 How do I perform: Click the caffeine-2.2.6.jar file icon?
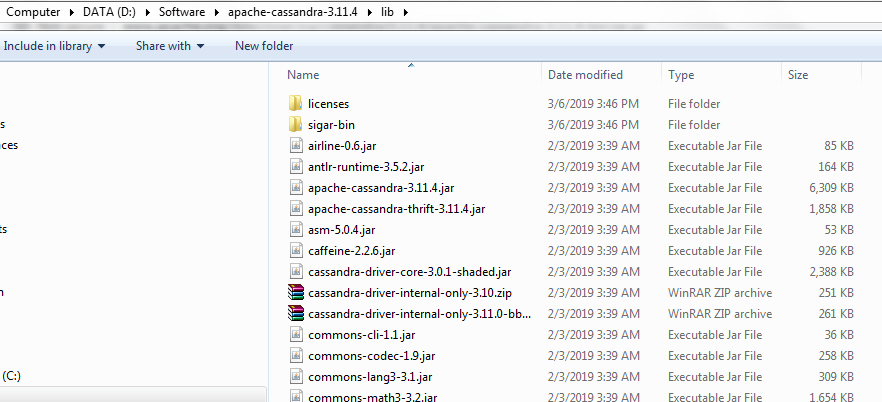point(296,251)
